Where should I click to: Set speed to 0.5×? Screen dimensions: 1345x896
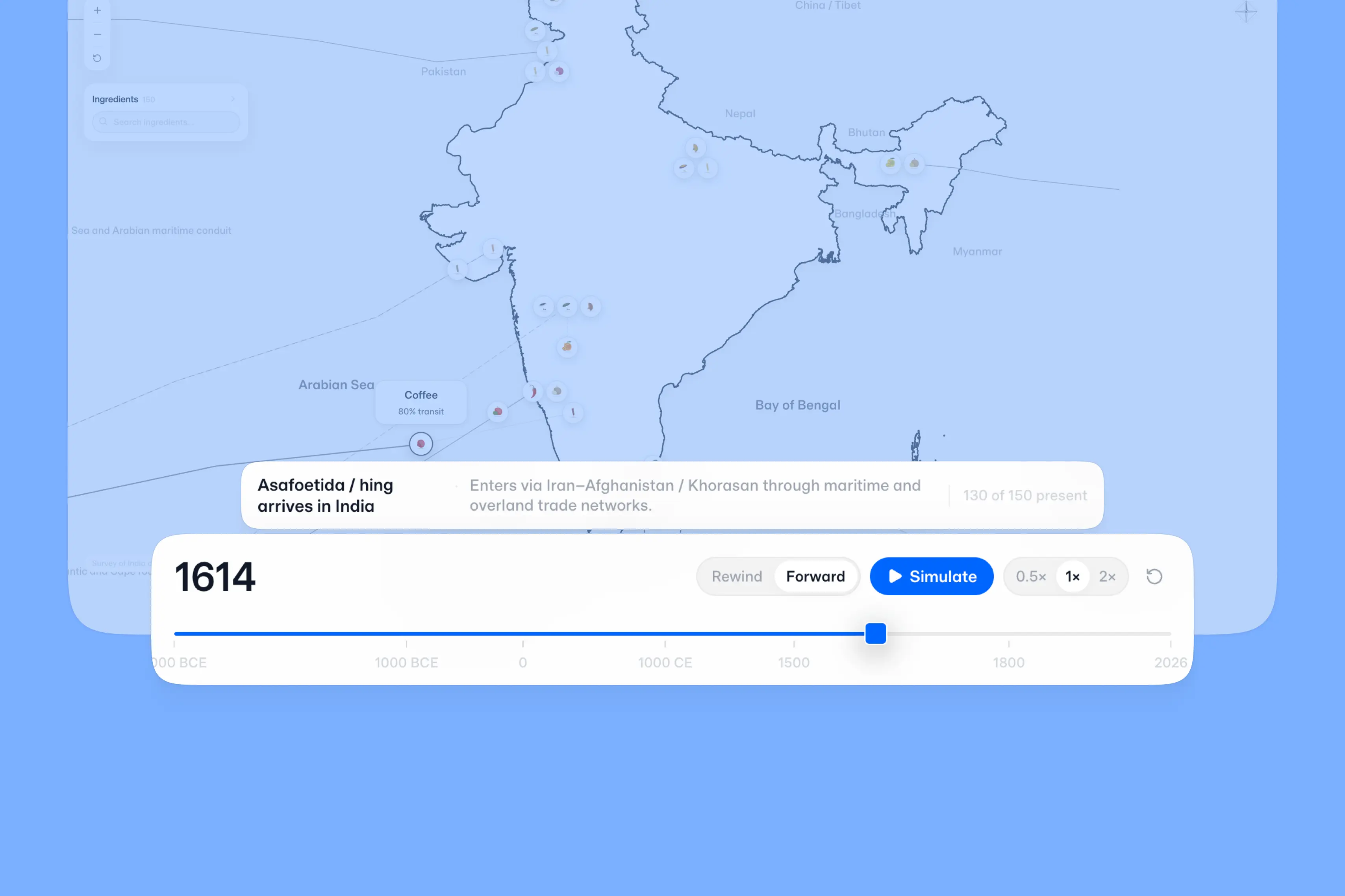click(x=1030, y=576)
